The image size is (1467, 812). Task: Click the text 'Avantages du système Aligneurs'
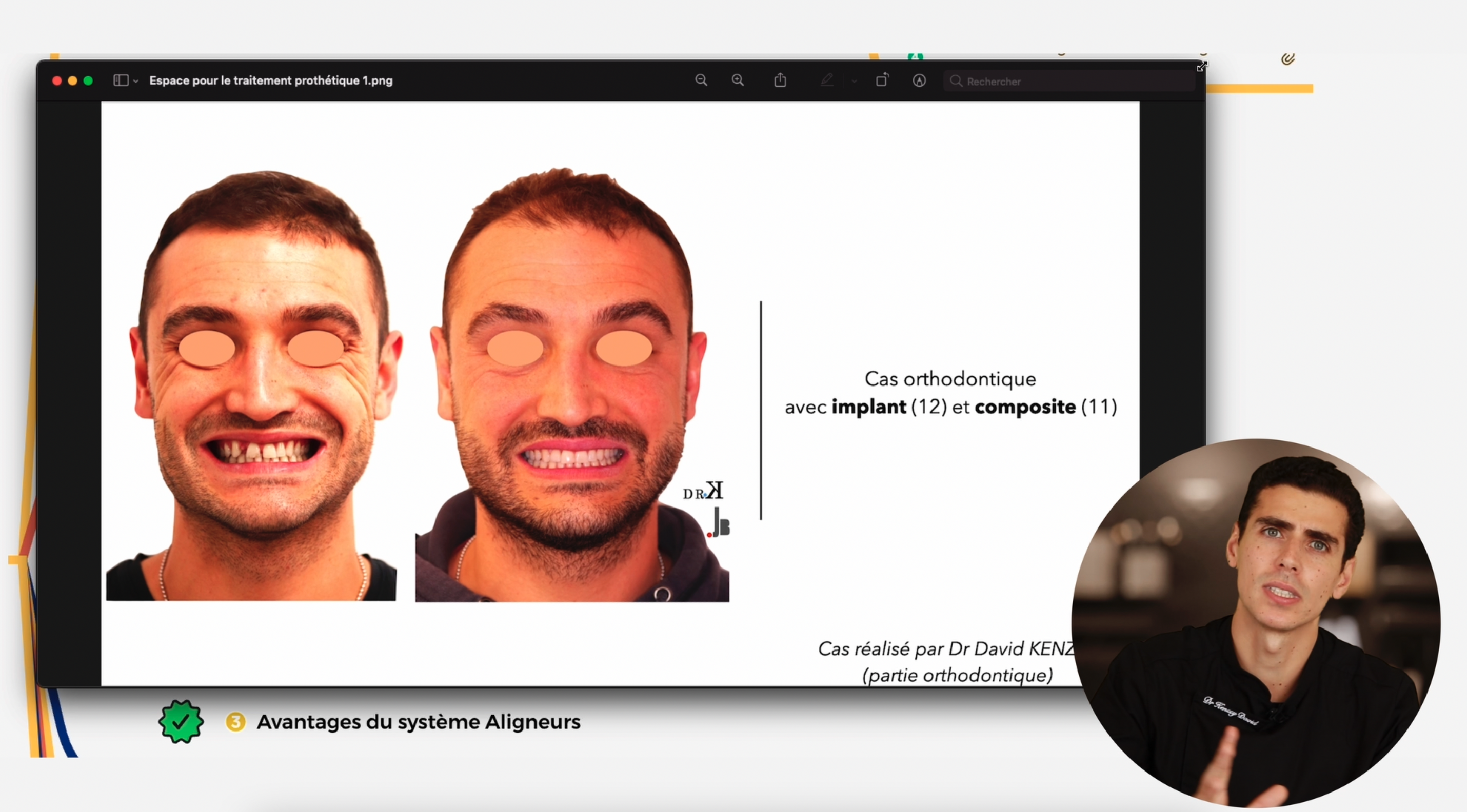tap(419, 722)
